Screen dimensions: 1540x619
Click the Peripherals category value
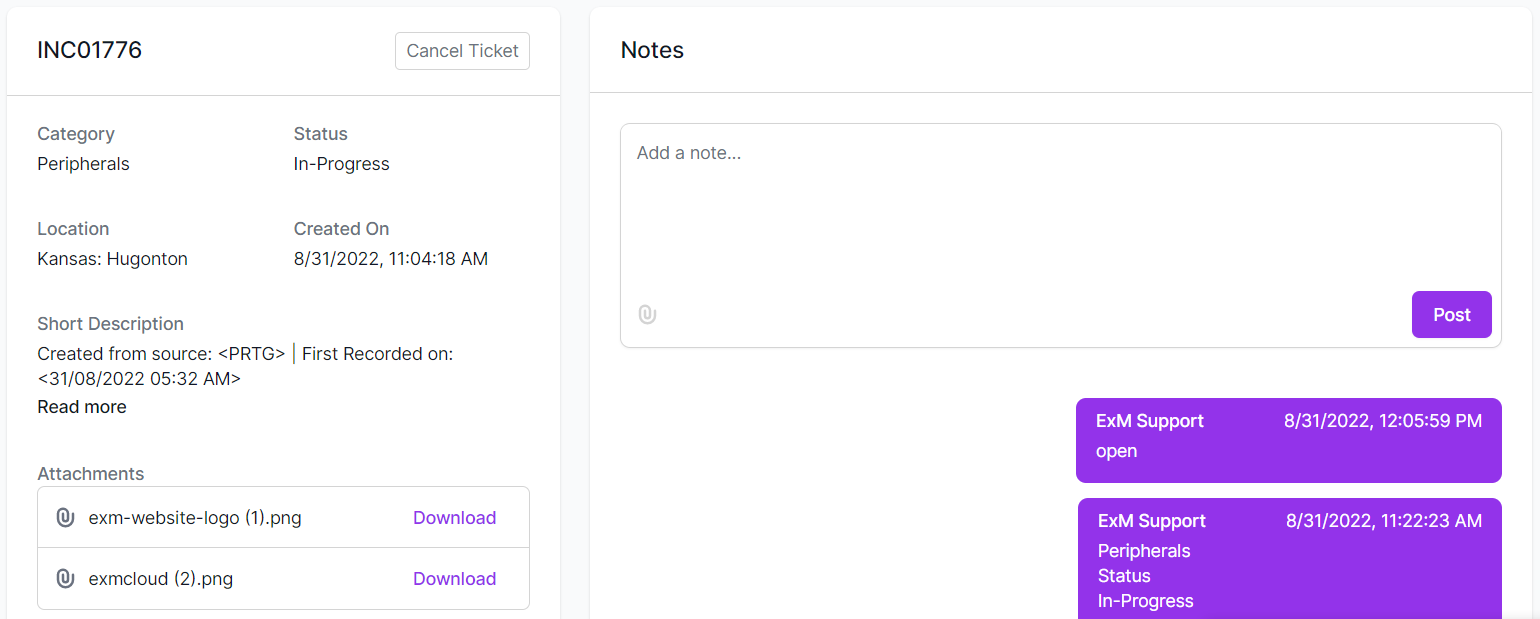point(83,164)
